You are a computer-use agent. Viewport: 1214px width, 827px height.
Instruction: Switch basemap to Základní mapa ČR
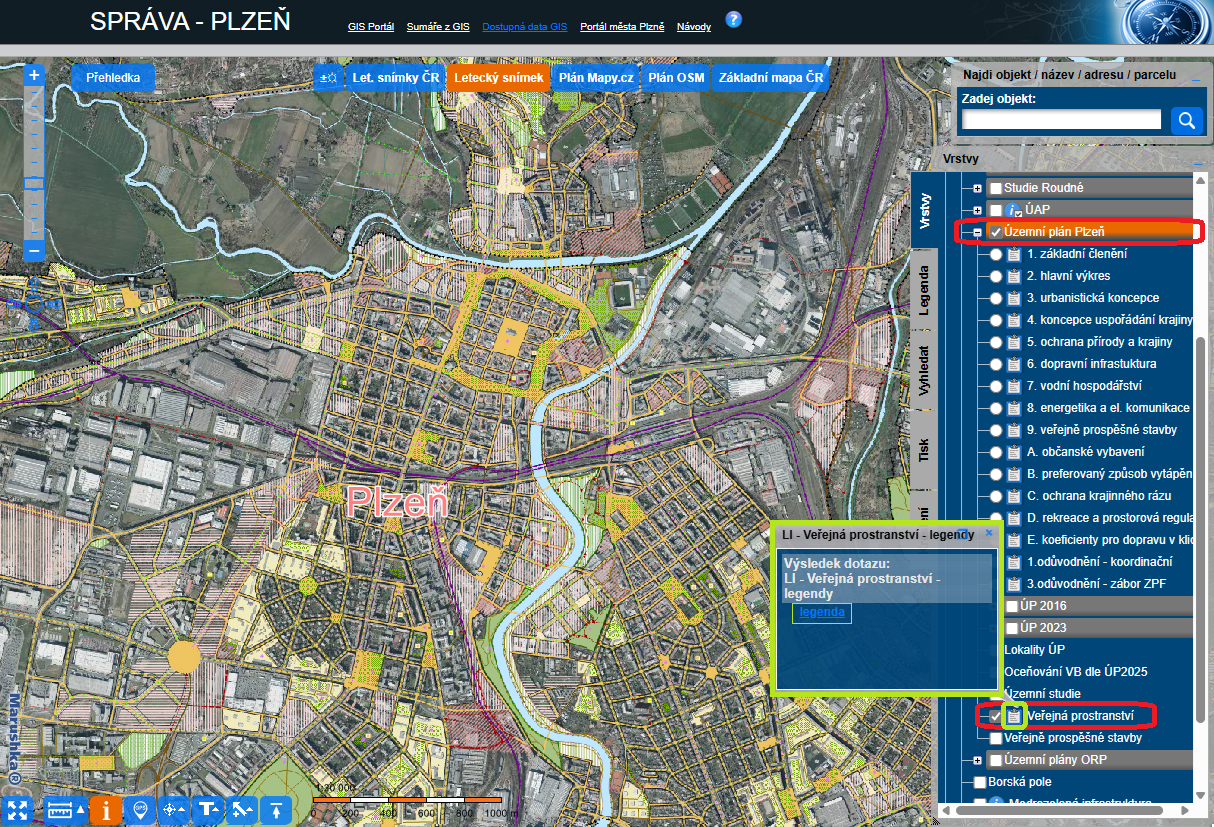(771, 78)
